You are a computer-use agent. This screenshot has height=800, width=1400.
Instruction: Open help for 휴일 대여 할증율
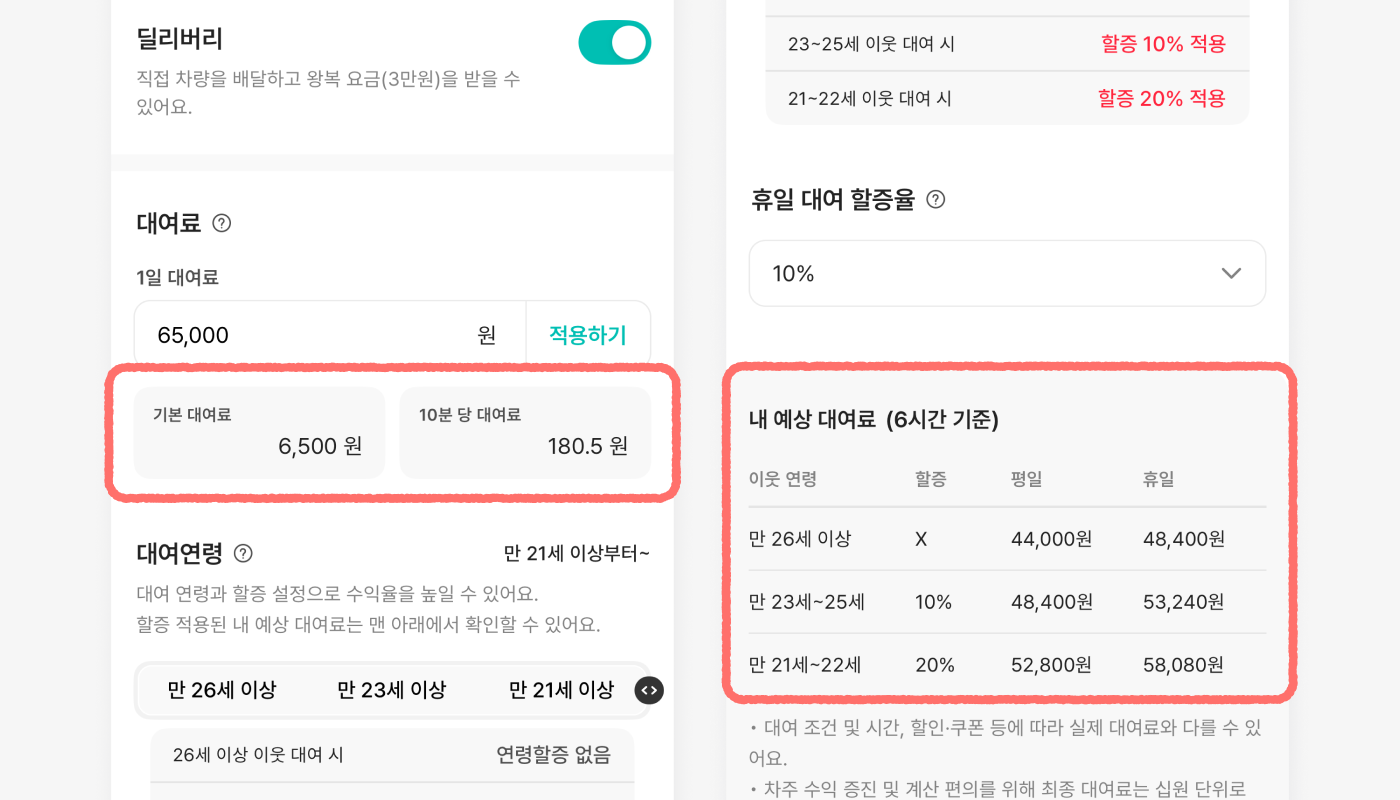935,199
